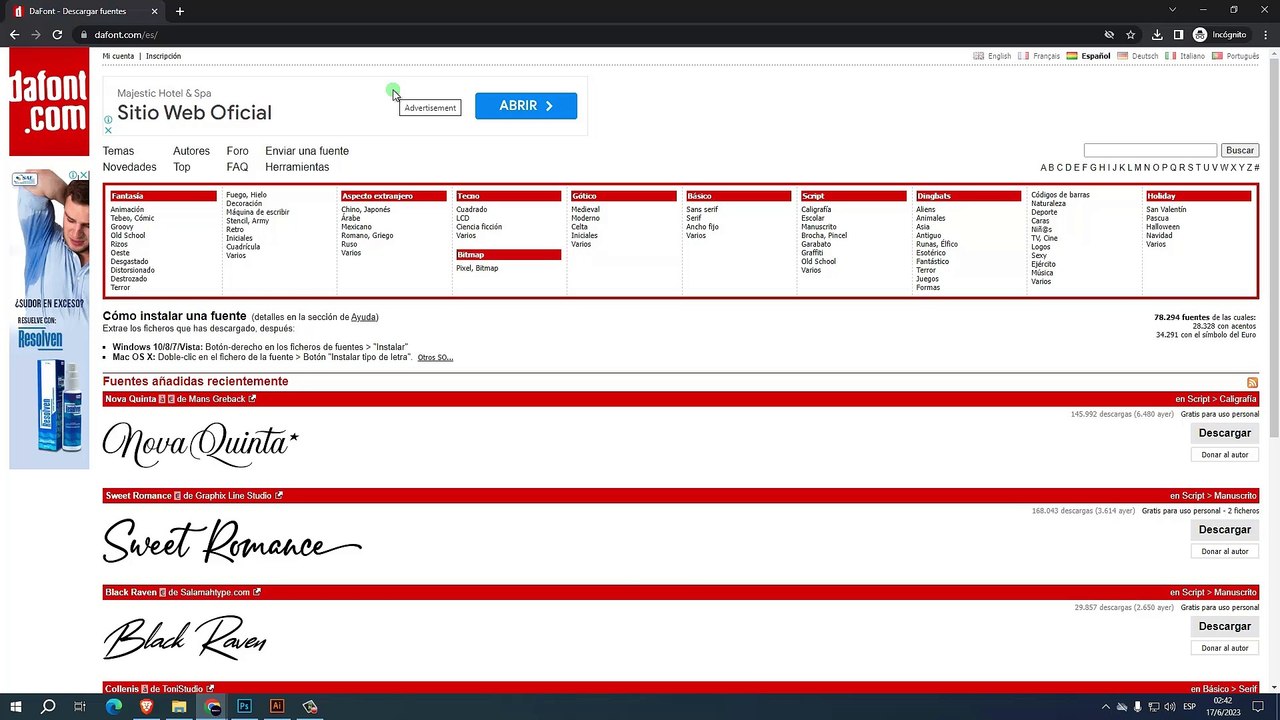Download the Nova Quinta font
1280x720 pixels.
pos(1225,433)
